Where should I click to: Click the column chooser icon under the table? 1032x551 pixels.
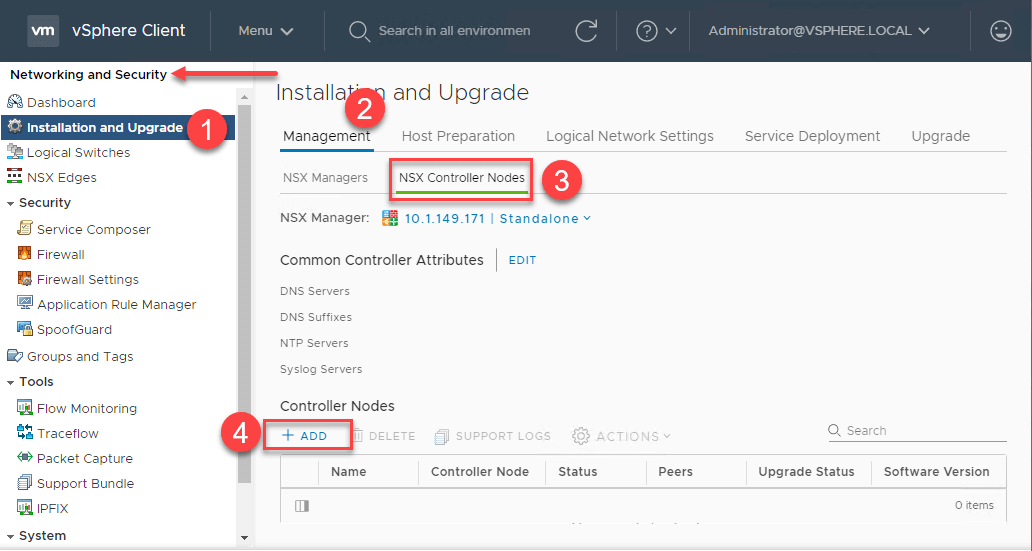(x=302, y=506)
